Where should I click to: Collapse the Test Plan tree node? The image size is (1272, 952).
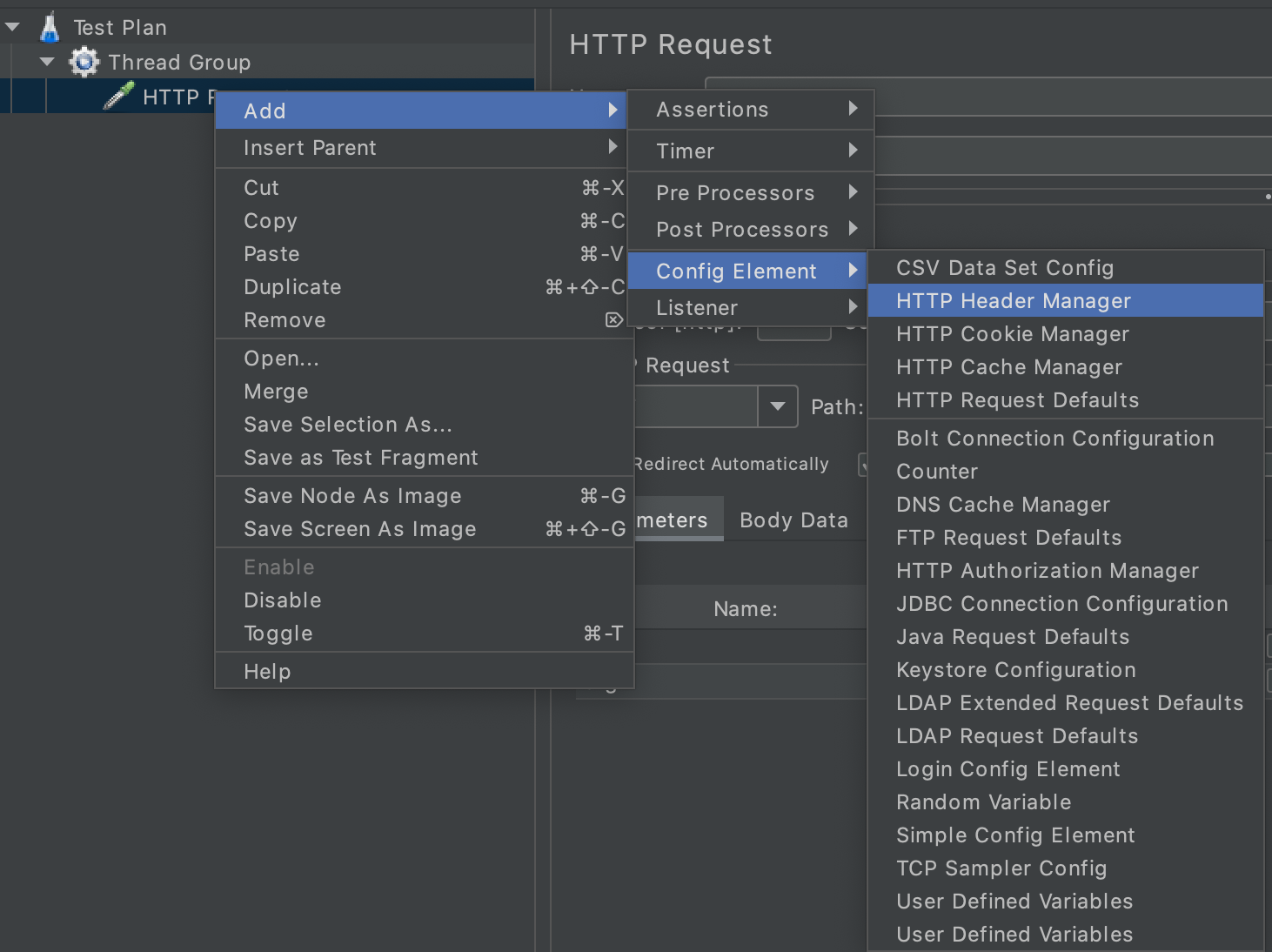point(12,27)
